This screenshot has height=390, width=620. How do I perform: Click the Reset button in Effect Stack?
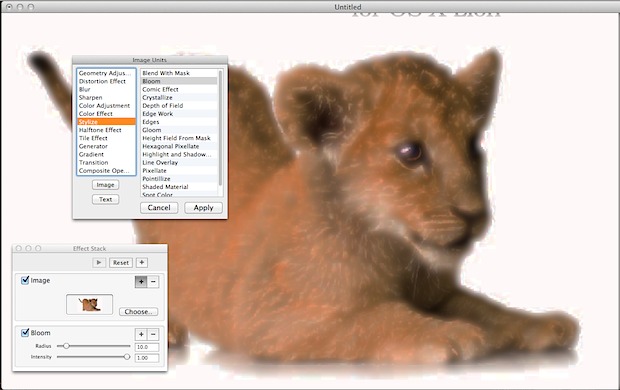click(121, 262)
